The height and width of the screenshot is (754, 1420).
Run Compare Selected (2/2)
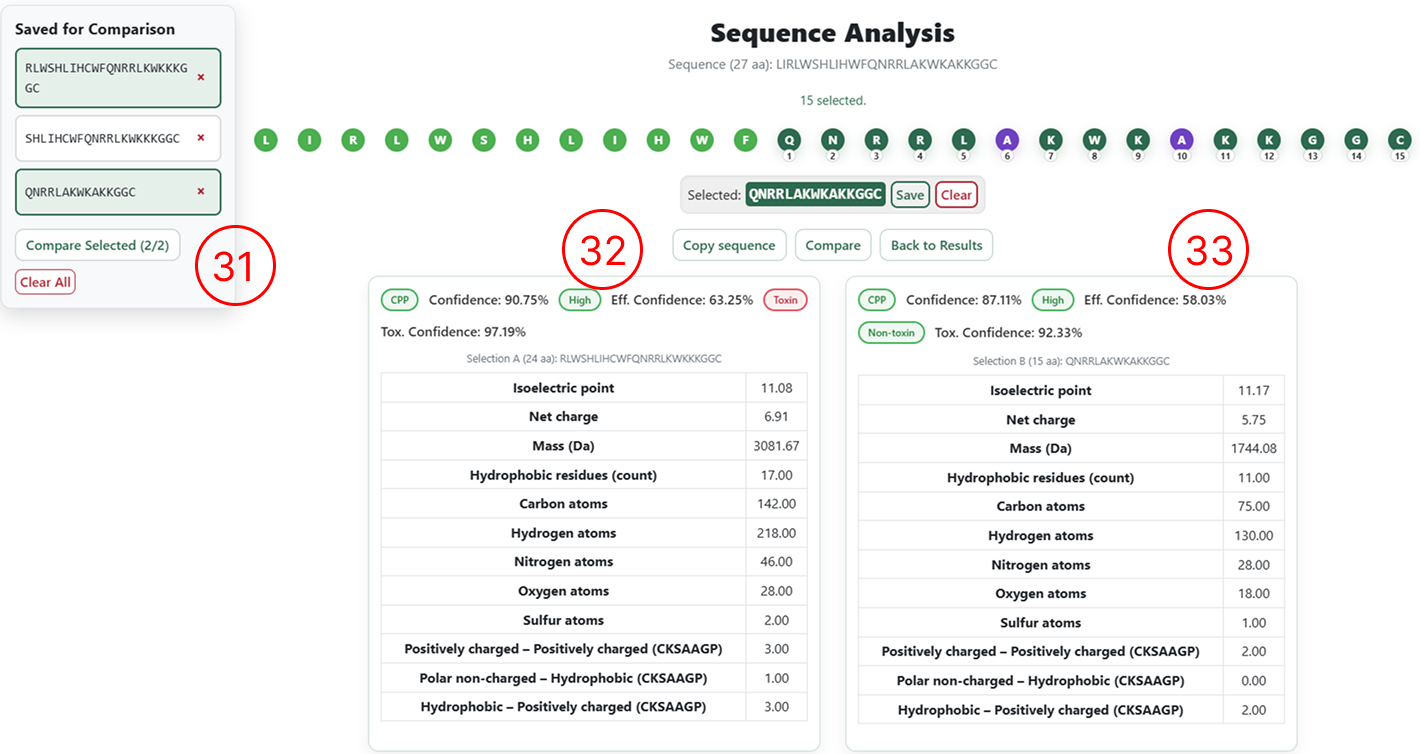pos(97,244)
